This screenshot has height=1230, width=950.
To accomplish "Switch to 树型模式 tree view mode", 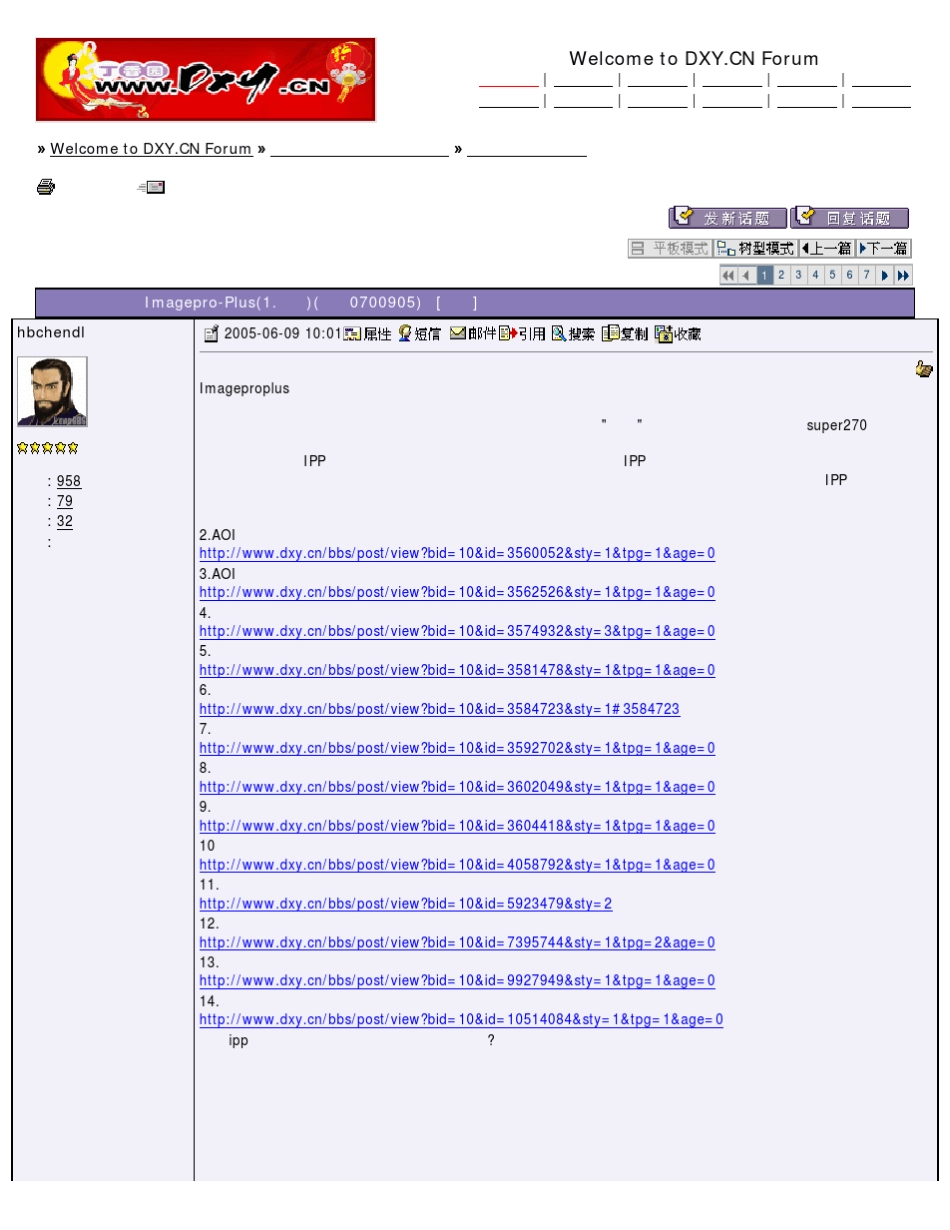I will point(755,248).
